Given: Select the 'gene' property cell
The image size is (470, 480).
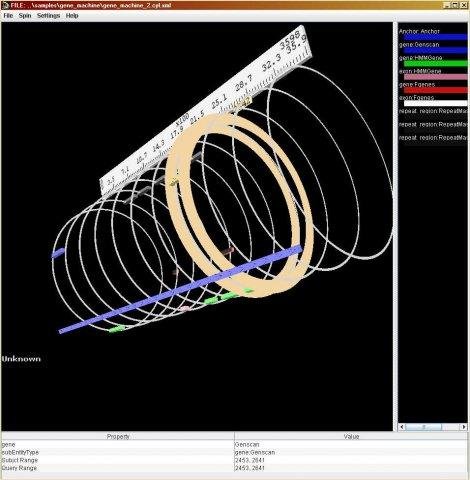Looking at the screenshot, I should tap(118, 444).
